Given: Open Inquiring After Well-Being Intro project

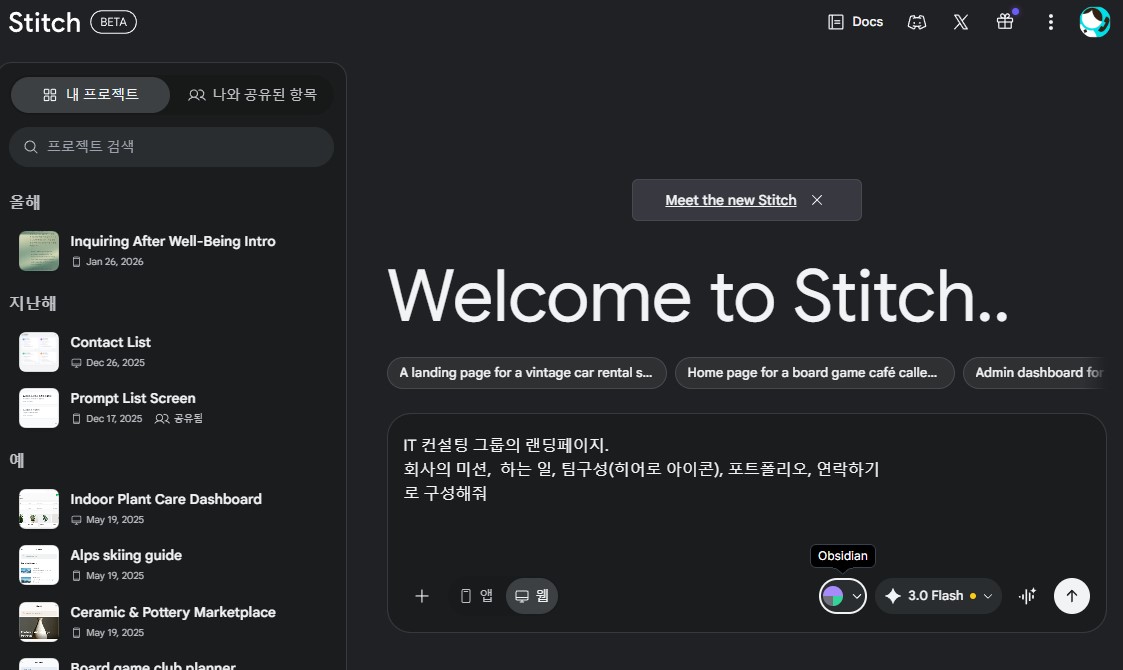Looking at the screenshot, I should [x=173, y=250].
